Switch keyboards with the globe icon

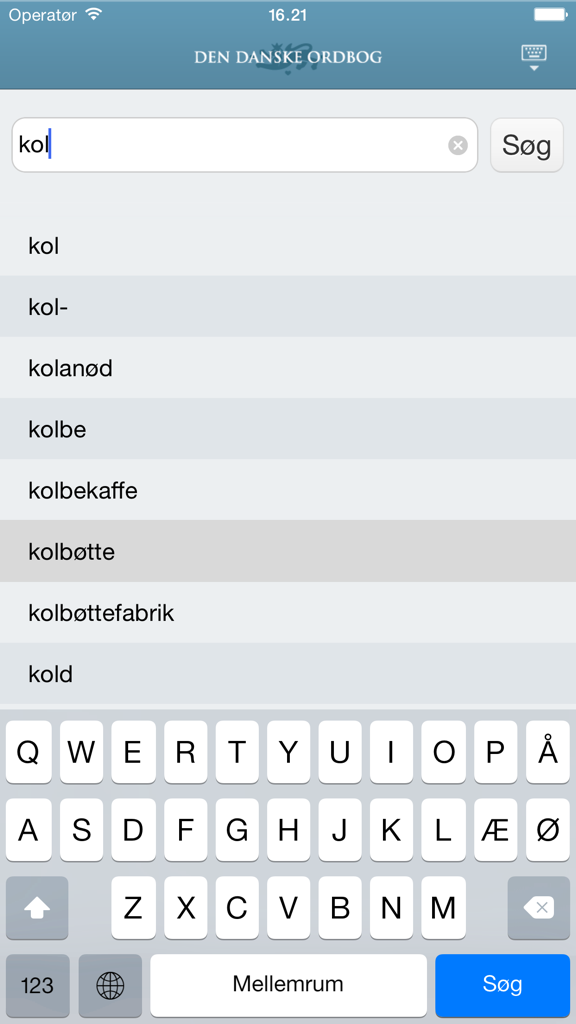[x=109, y=985]
